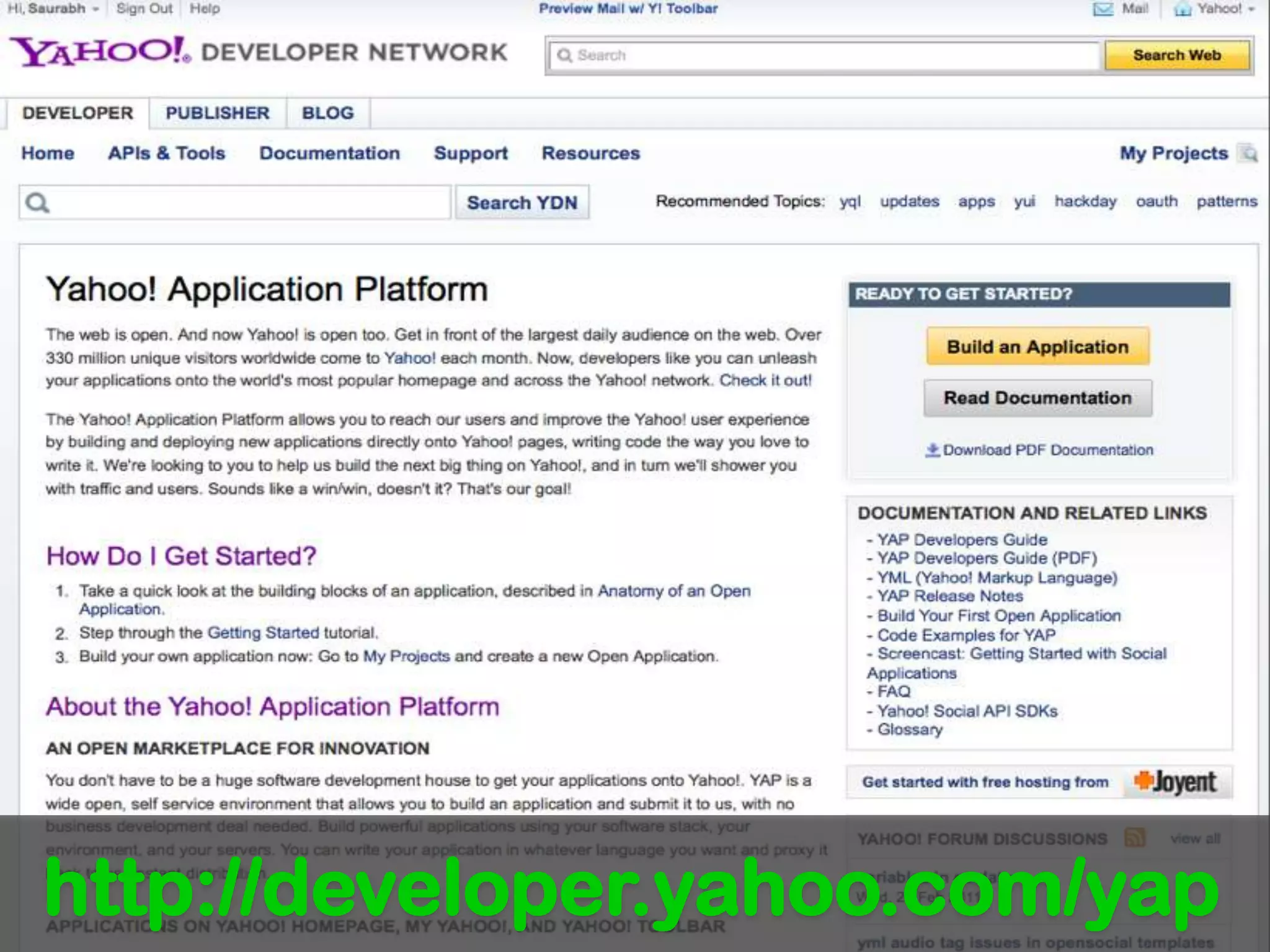Click the Search Web button
1270x952 pixels.
[x=1177, y=55]
